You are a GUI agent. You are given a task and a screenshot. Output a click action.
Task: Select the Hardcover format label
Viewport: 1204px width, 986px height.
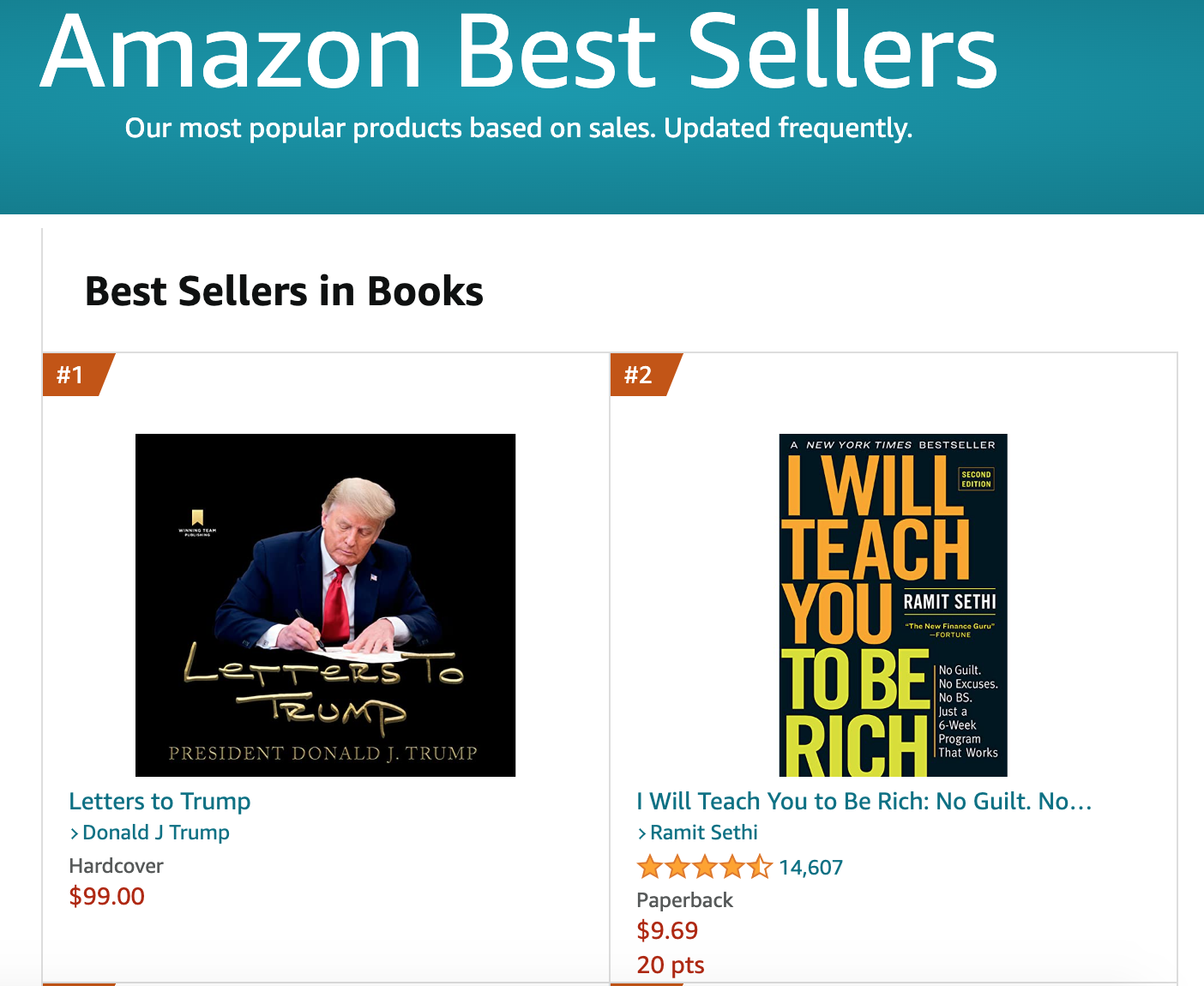116,866
